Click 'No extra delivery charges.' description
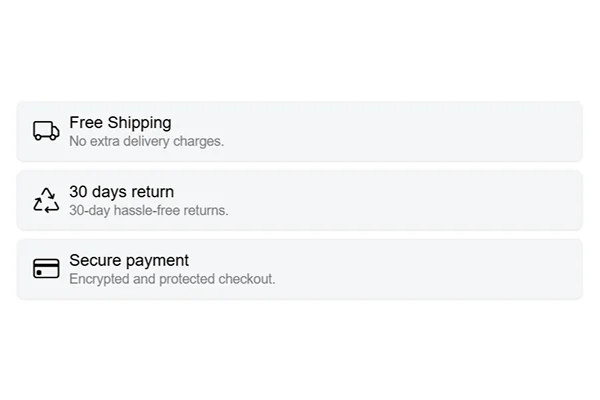Viewport: 600px width, 400px height. [x=146, y=142]
